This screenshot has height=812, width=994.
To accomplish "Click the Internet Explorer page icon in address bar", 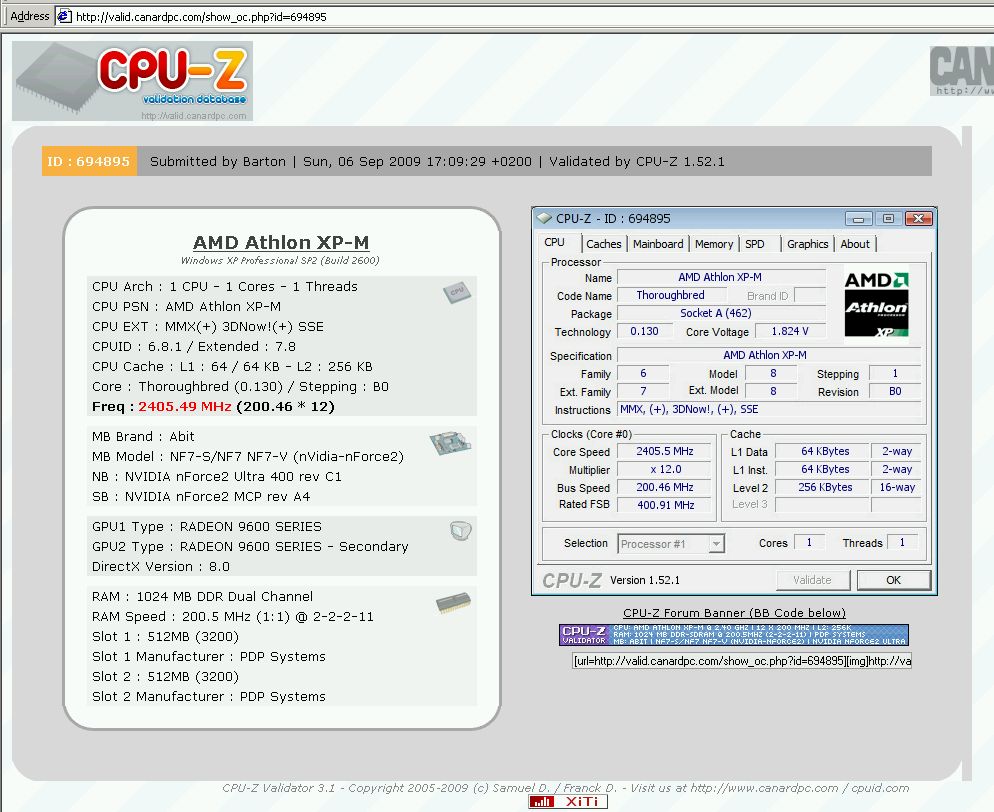I will 64,16.
